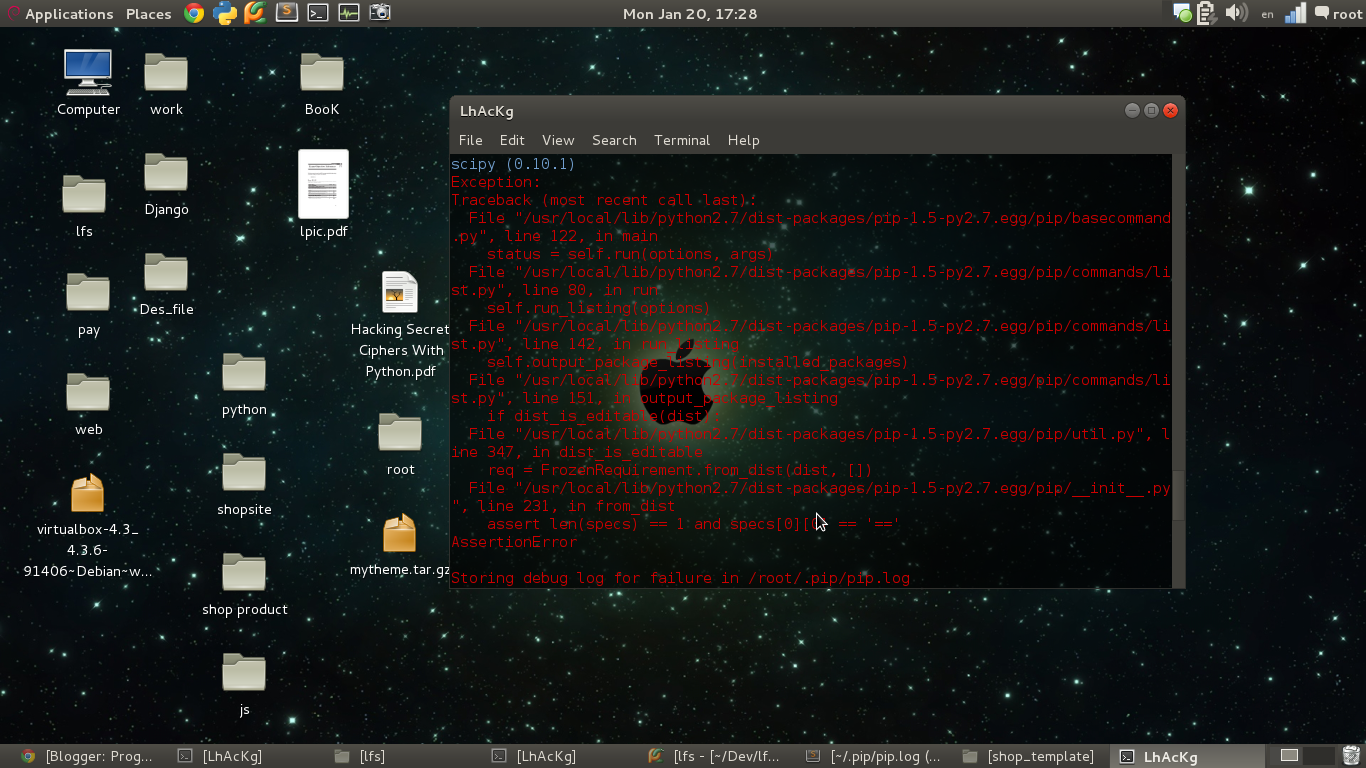Open Python IDLE from the top panel

(225, 13)
